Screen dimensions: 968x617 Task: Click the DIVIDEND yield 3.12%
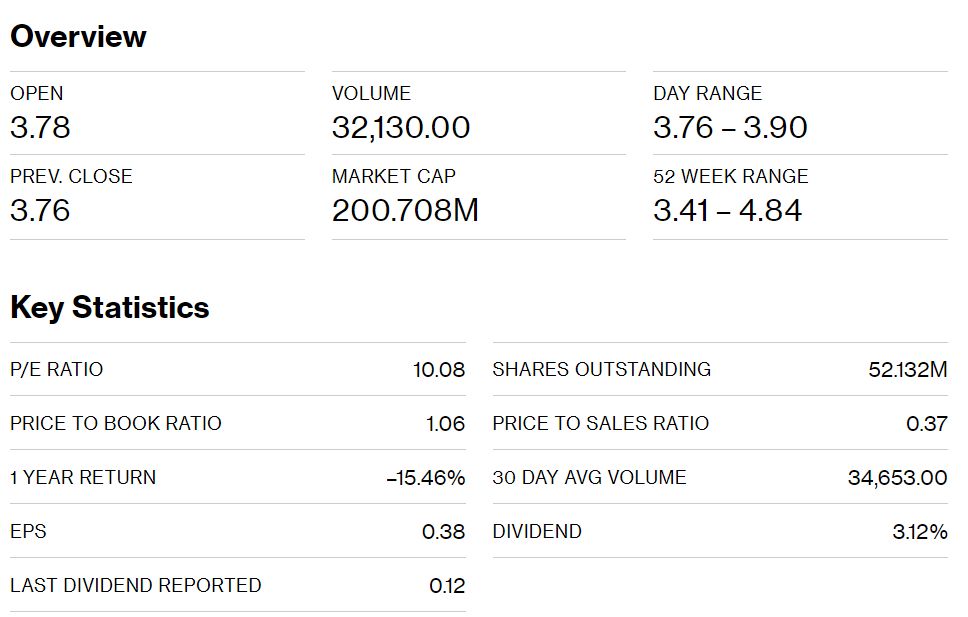920,531
